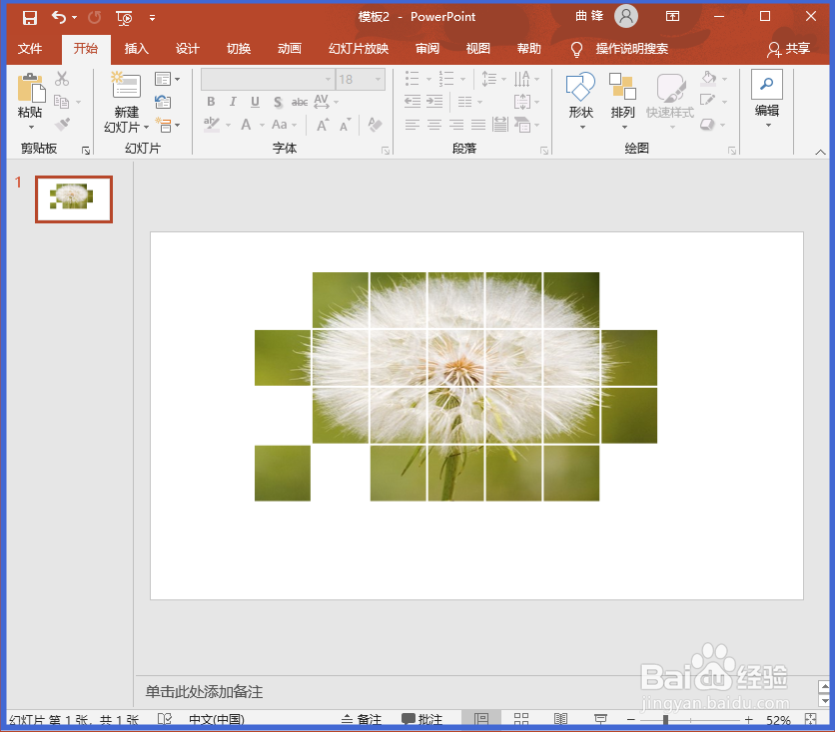Open the 快速样式 quick styles gallery
The image size is (835, 732).
click(670, 101)
